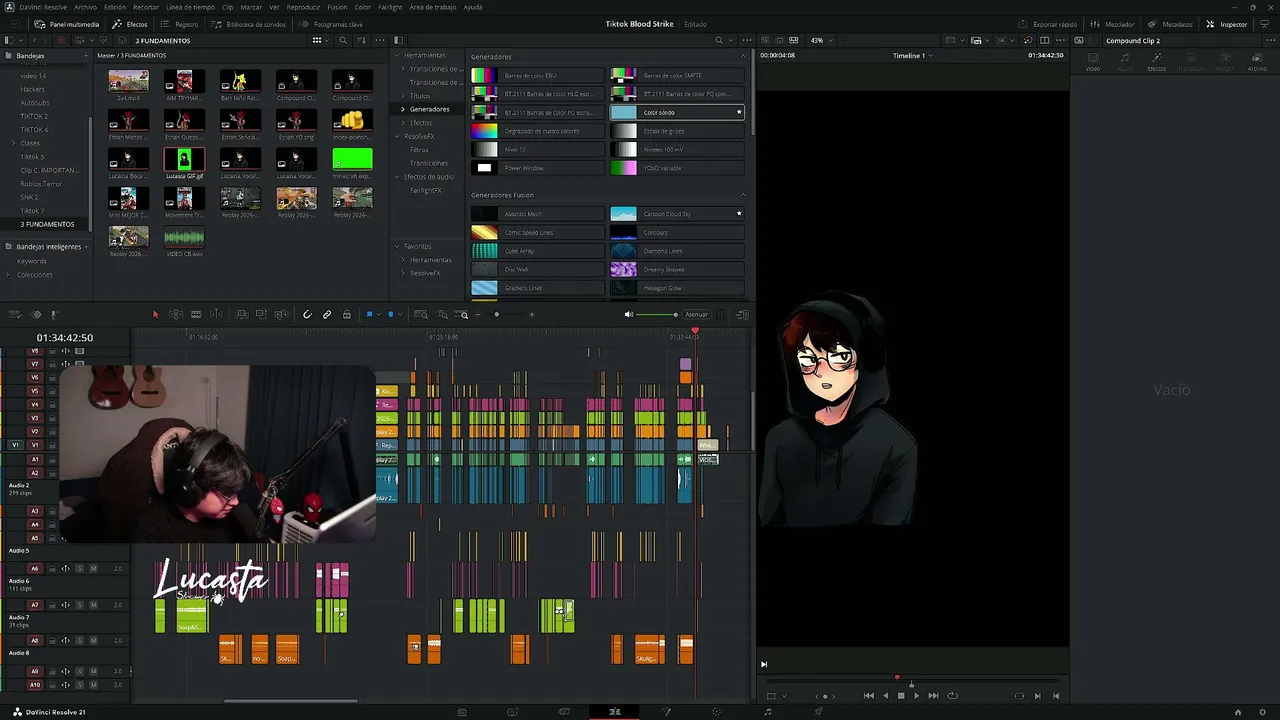Click stop in viewer transport controls

(901, 696)
